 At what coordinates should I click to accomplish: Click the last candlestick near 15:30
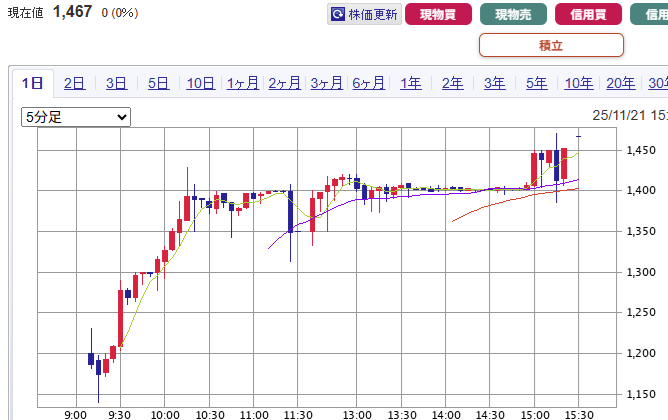coord(578,136)
